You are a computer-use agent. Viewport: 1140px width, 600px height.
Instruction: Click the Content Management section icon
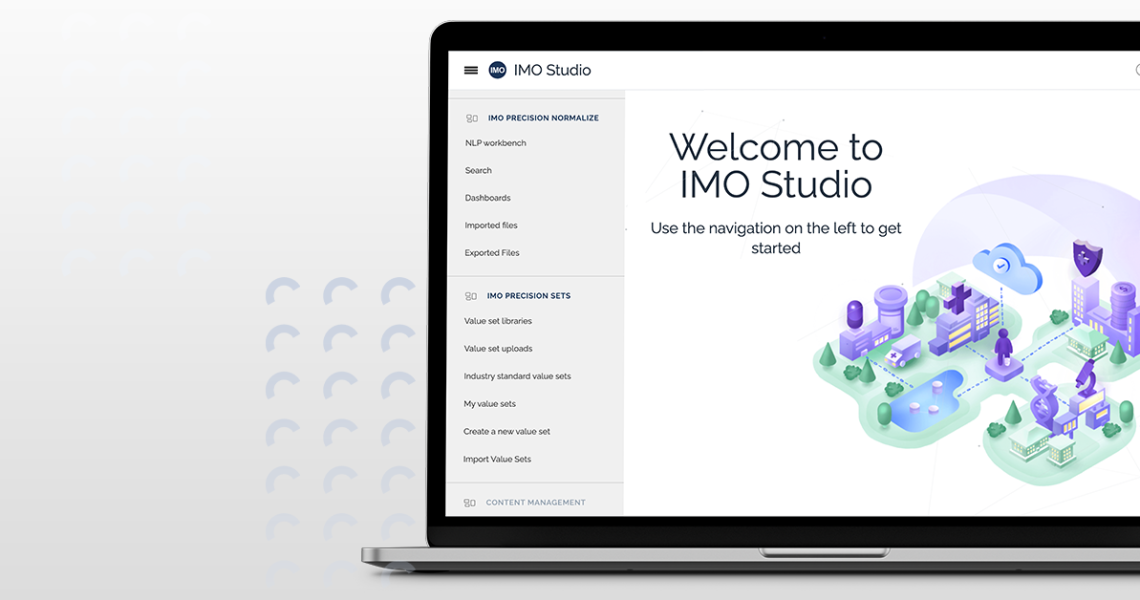point(470,503)
